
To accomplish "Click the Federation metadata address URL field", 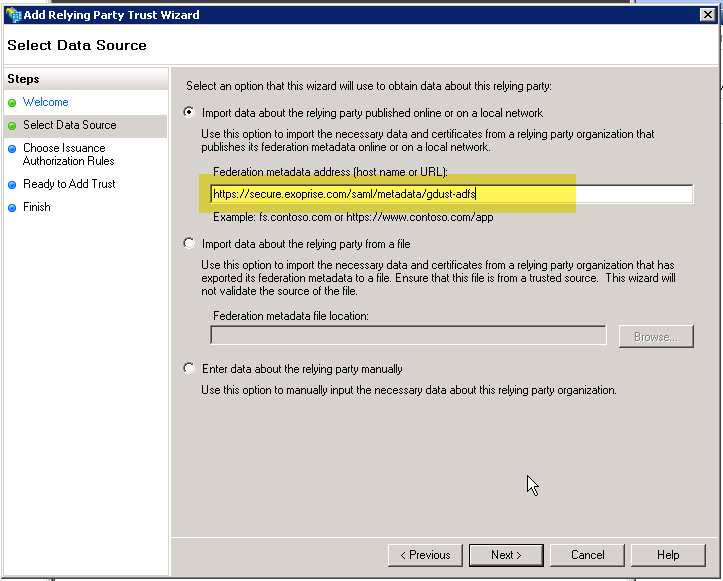I will coord(452,194).
